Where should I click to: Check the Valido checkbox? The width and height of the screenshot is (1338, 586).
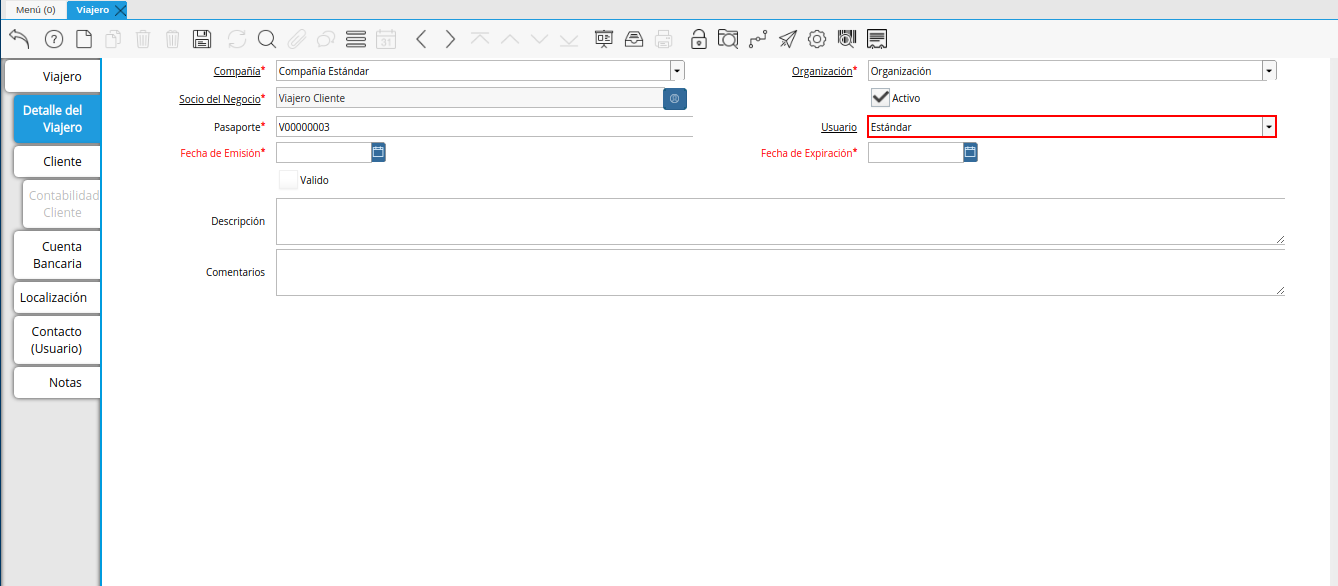[287, 180]
